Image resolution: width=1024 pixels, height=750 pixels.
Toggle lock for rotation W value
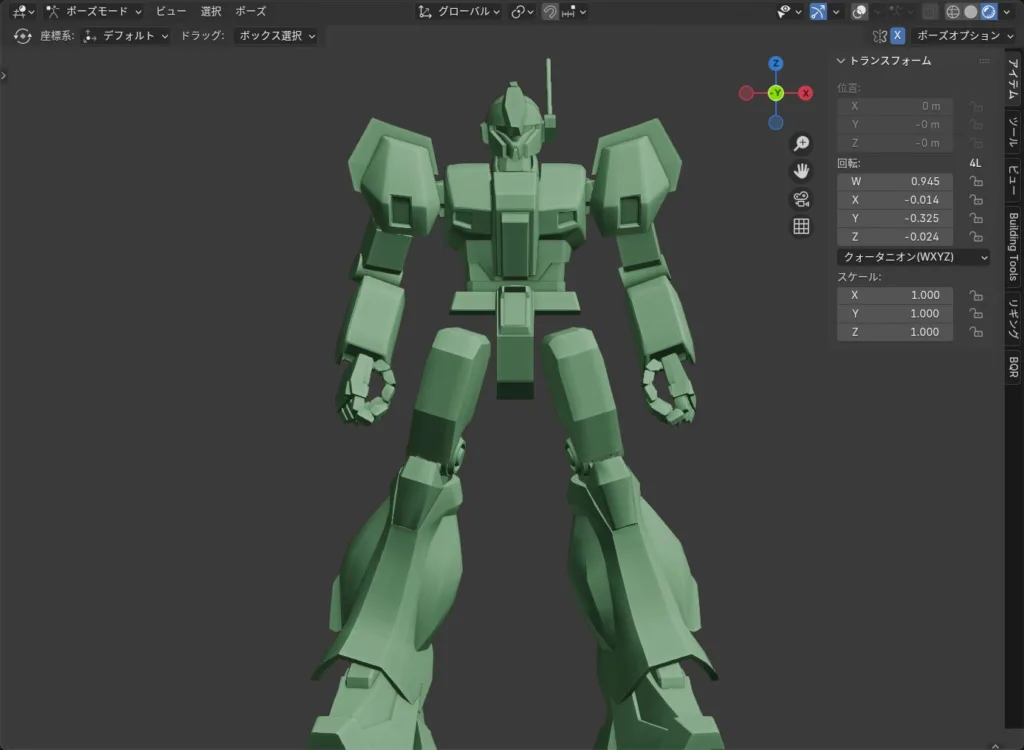tap(975, 182)
